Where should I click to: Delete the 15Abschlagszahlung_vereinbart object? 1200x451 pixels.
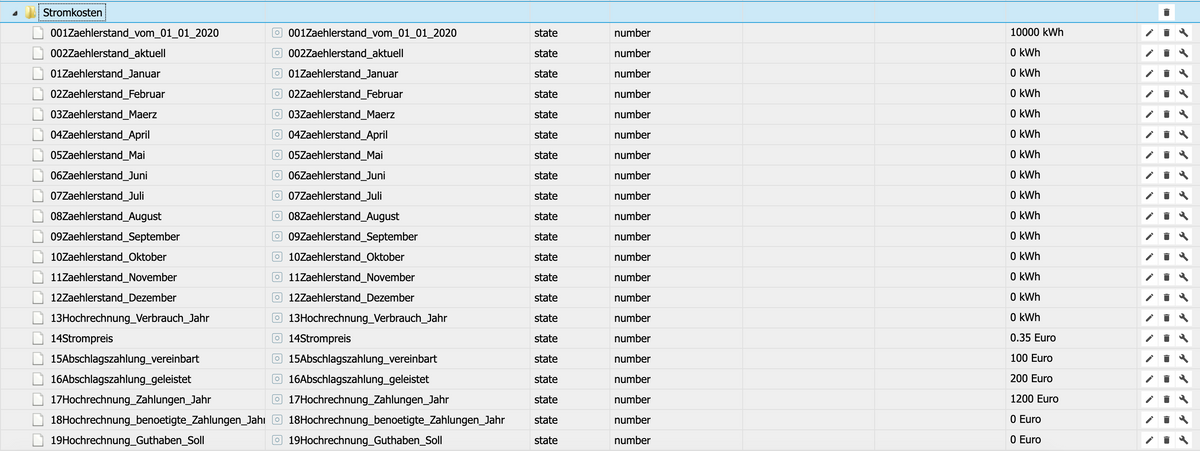[1166, 358]
